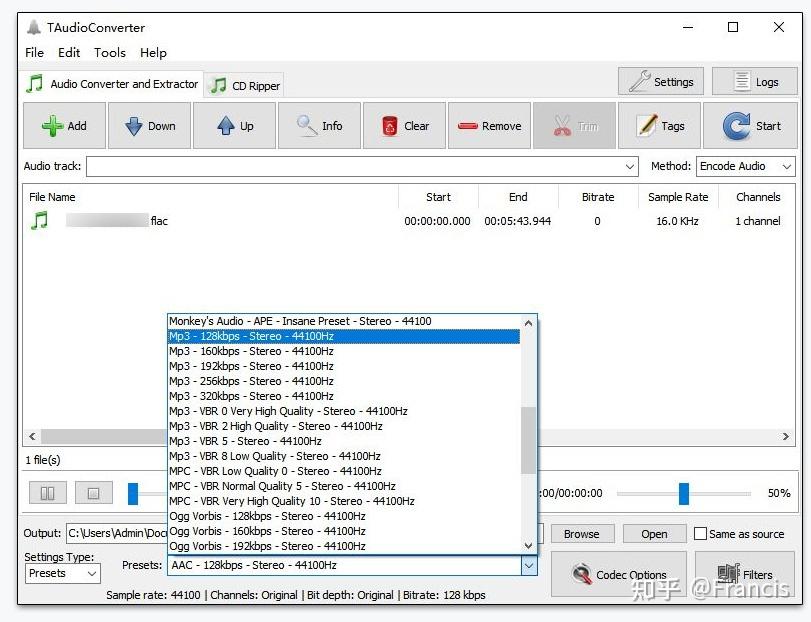
Task: Switch to the CD Ripper tab
Action: (245, 85)
